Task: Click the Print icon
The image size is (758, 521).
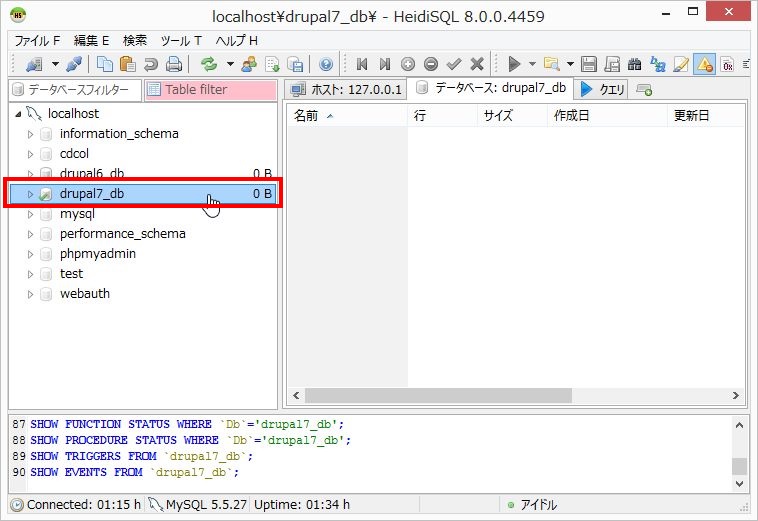Action: click(174, 64)
